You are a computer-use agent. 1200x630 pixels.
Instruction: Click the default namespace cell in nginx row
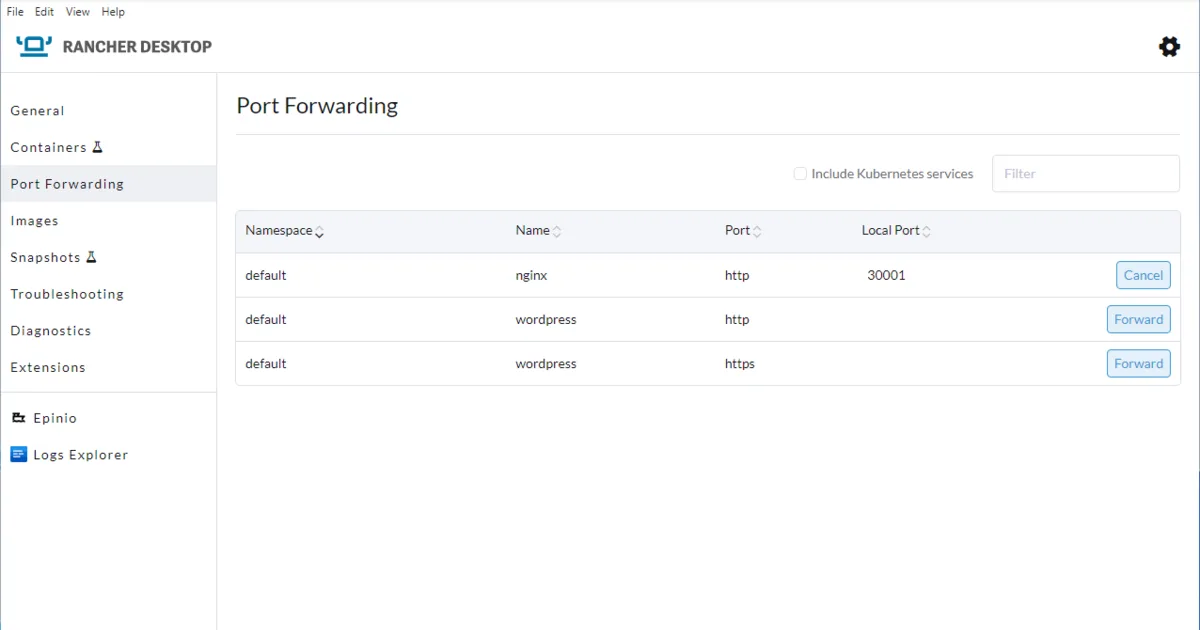[x=266, y=275]
